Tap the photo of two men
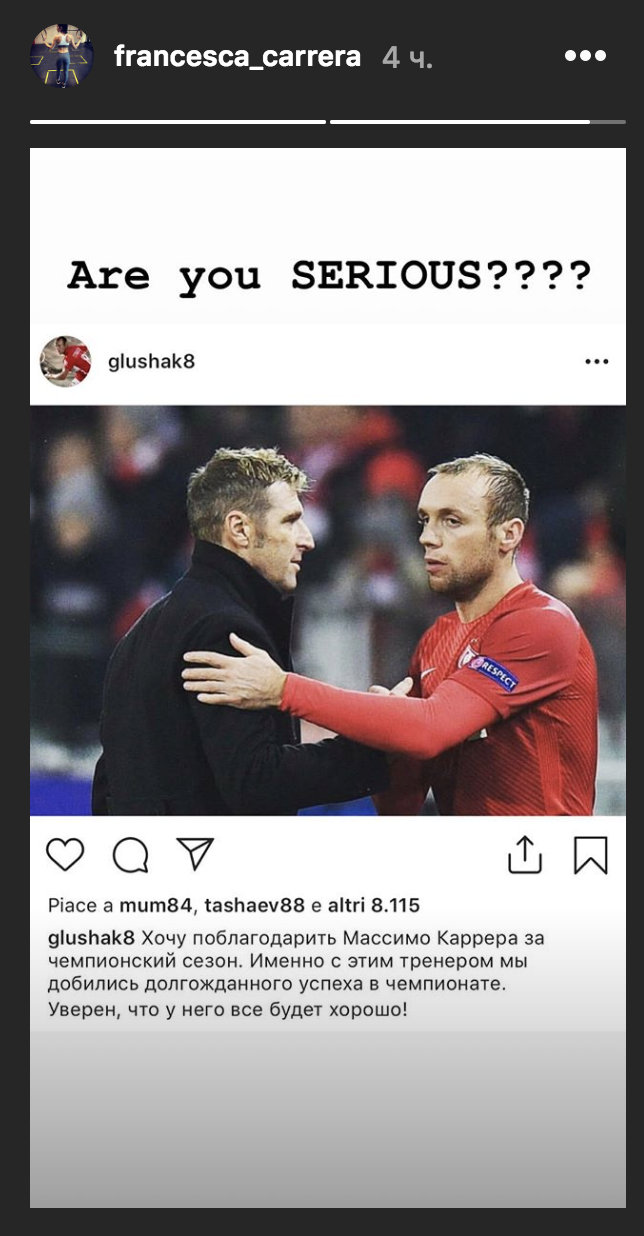 (x=328, y=610)
